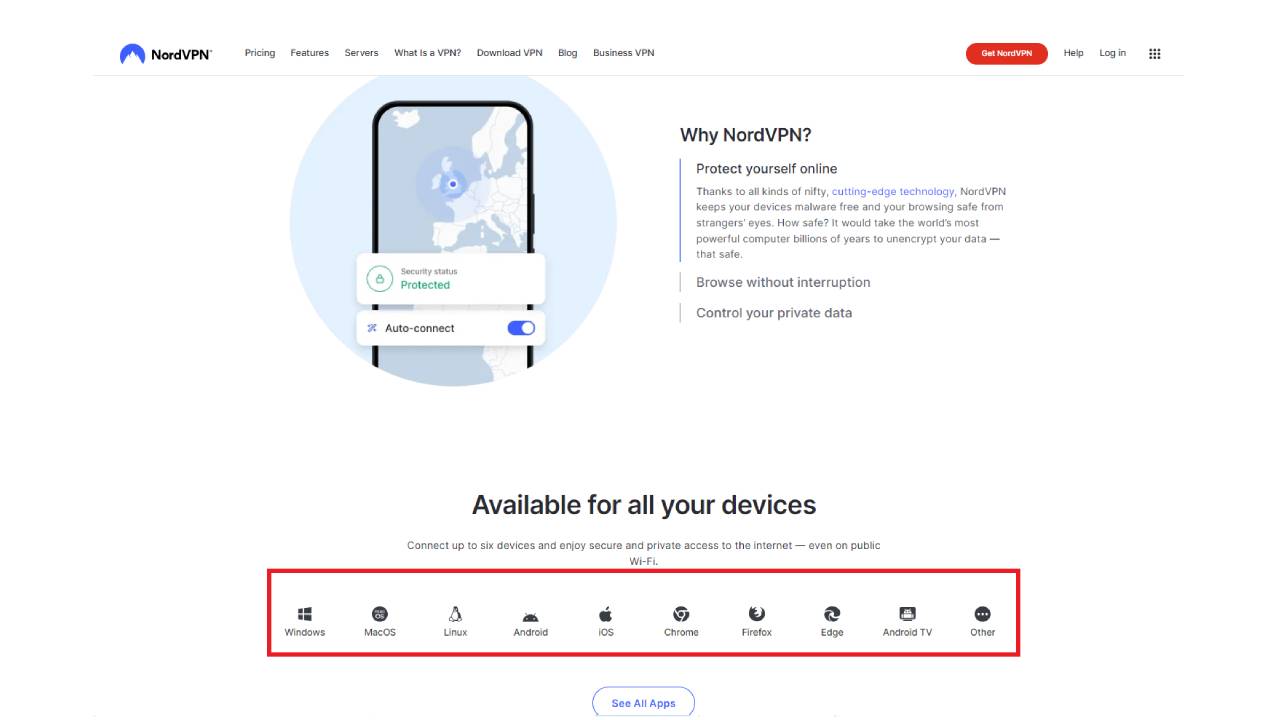Open the Servers menu item

click(361, 53)
